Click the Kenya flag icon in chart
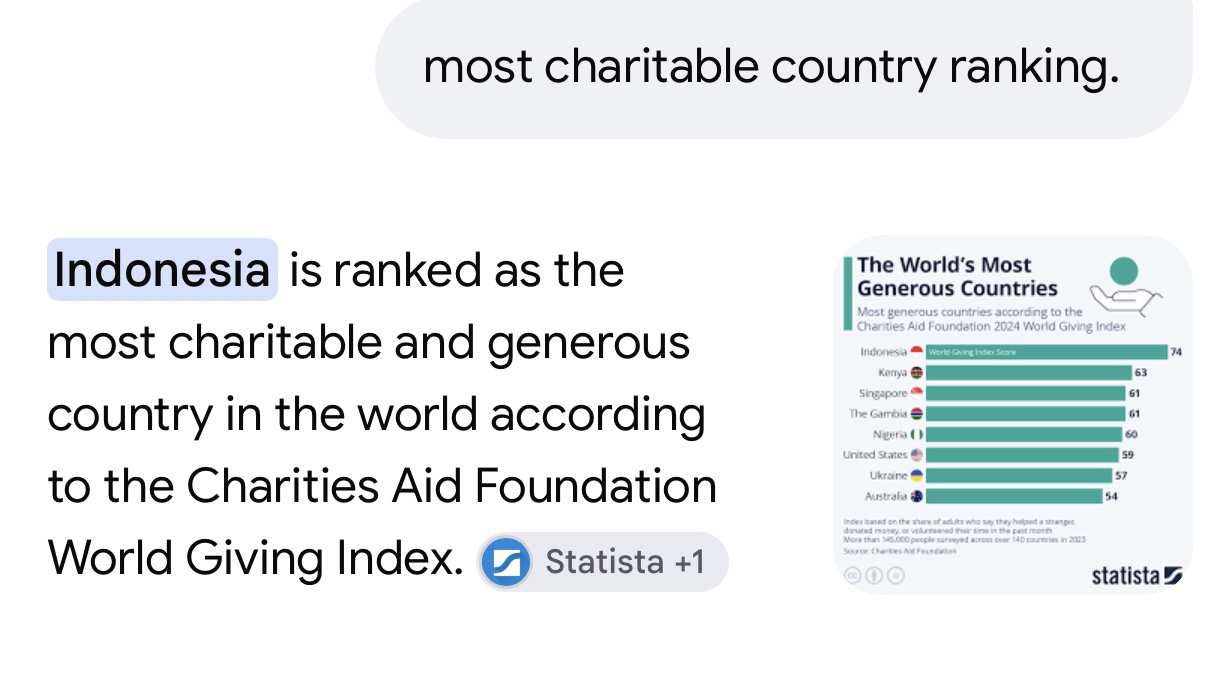This screenshot has height=678, width=1232. click(917, 373)
